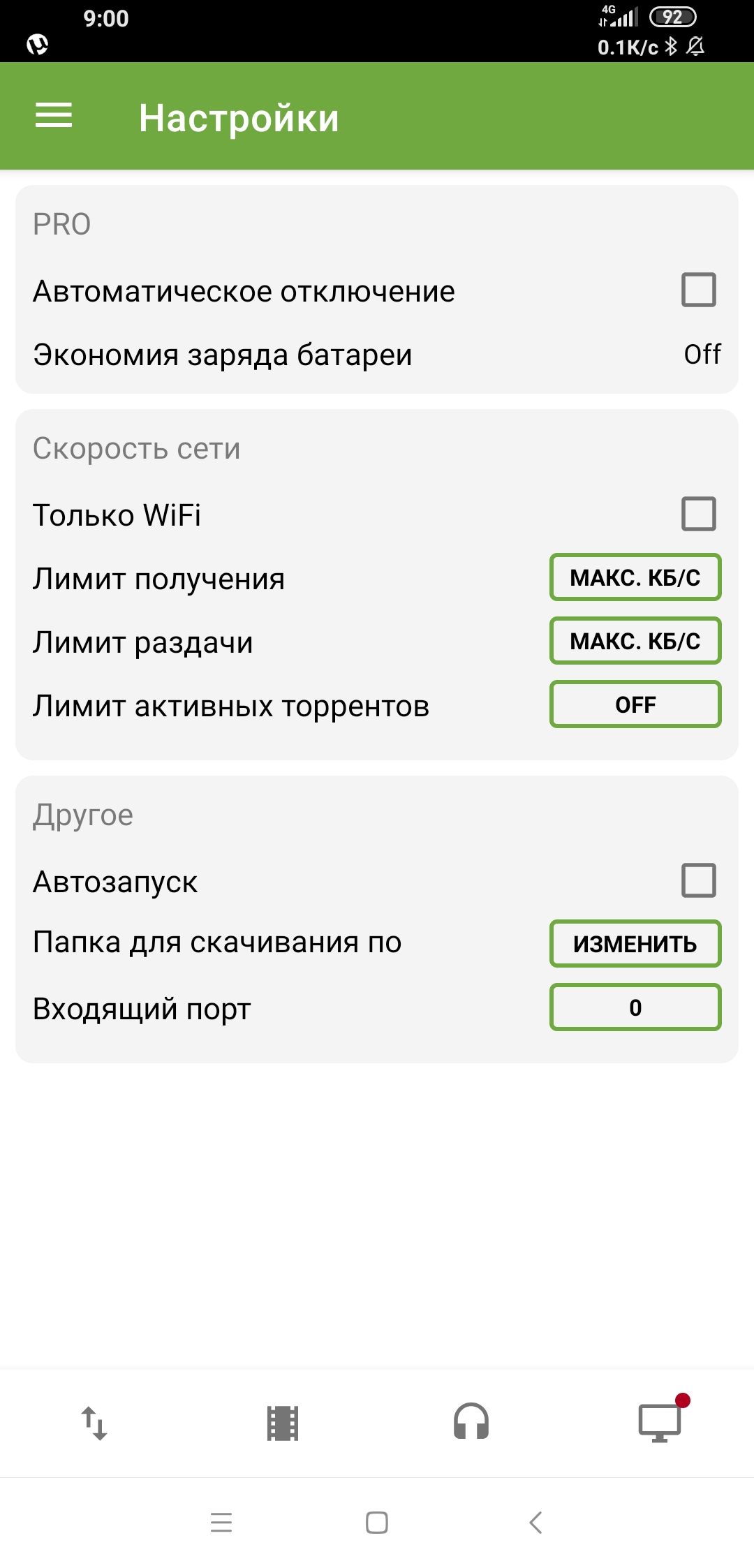Open Лимит раздачи МАКС. КБ/С selector
The image size is (754, 1568).
coord(635,641)
